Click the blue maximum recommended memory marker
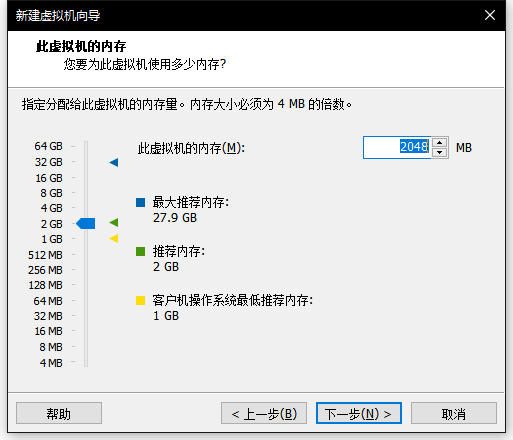Screen dimensions: 513x440 pos(114,163)
